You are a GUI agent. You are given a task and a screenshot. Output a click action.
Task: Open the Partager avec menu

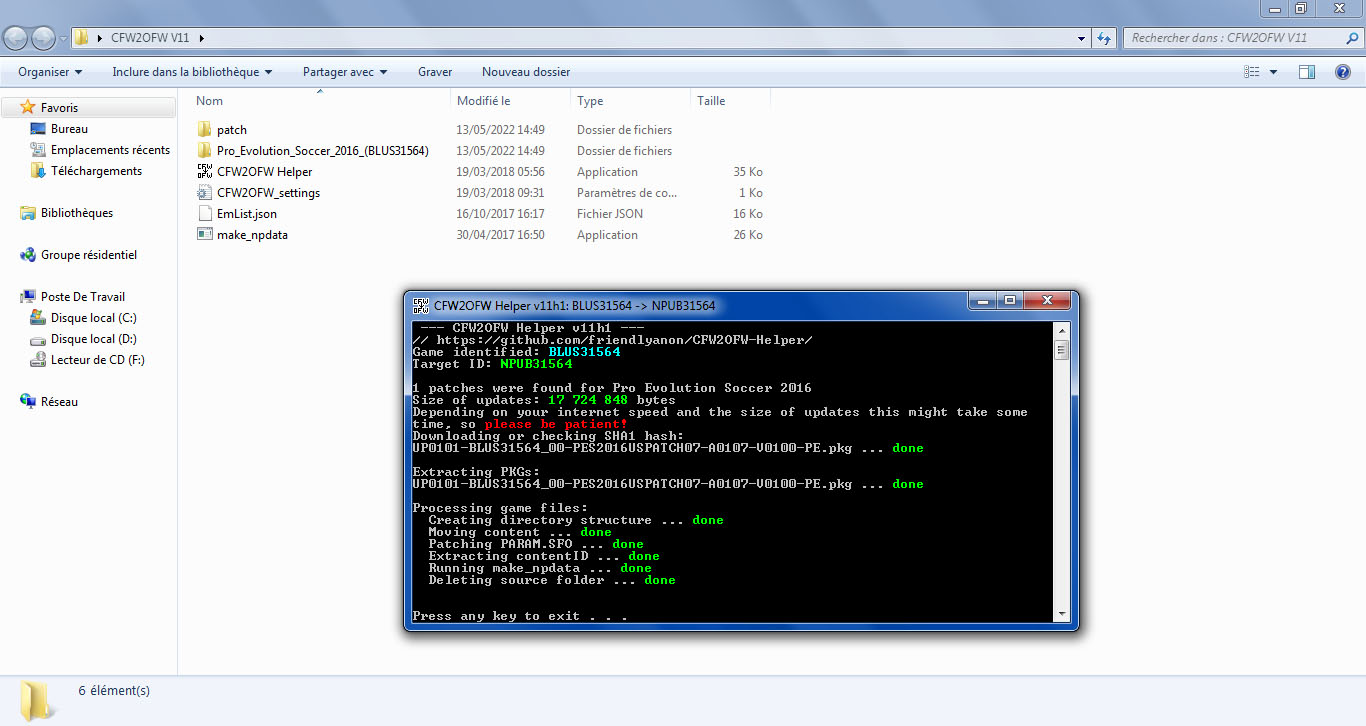tap(344, 72)
